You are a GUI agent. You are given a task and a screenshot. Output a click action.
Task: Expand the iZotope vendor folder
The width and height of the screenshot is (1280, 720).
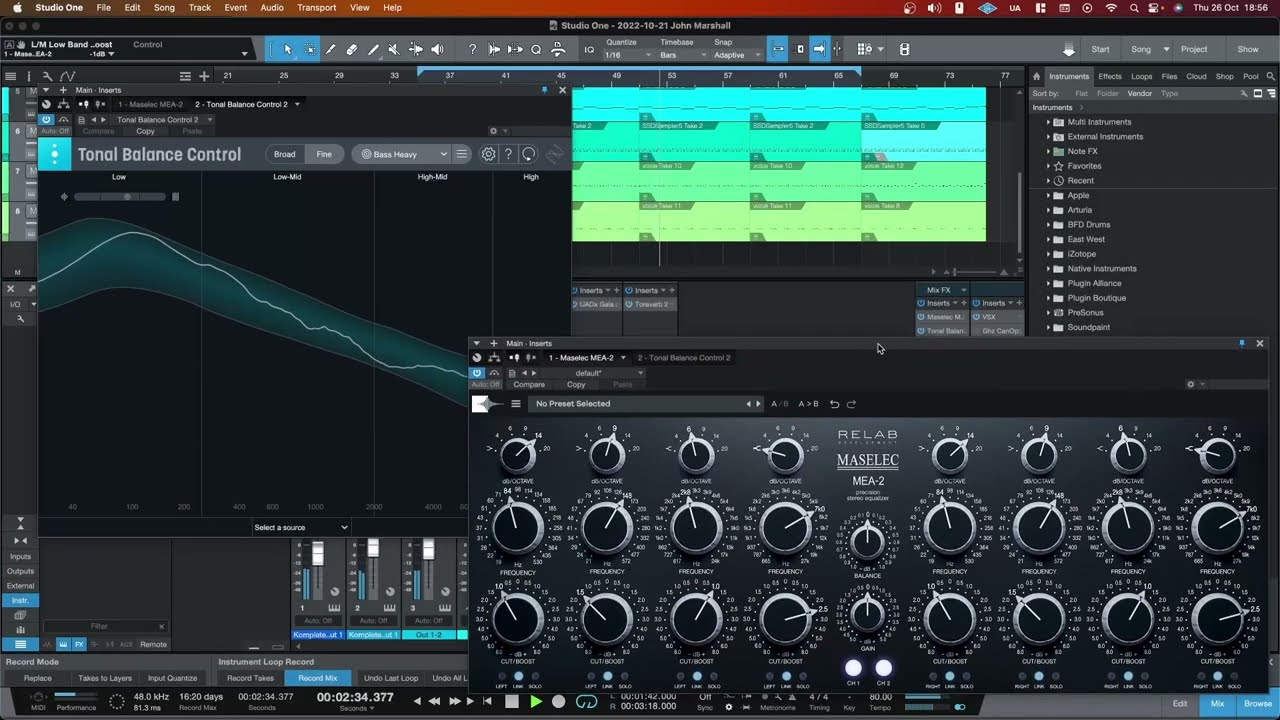point(1049,254)
